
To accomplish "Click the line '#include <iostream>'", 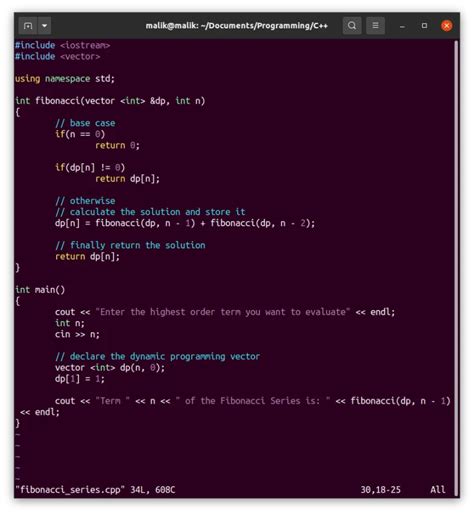I will click(x=62, y=45).
